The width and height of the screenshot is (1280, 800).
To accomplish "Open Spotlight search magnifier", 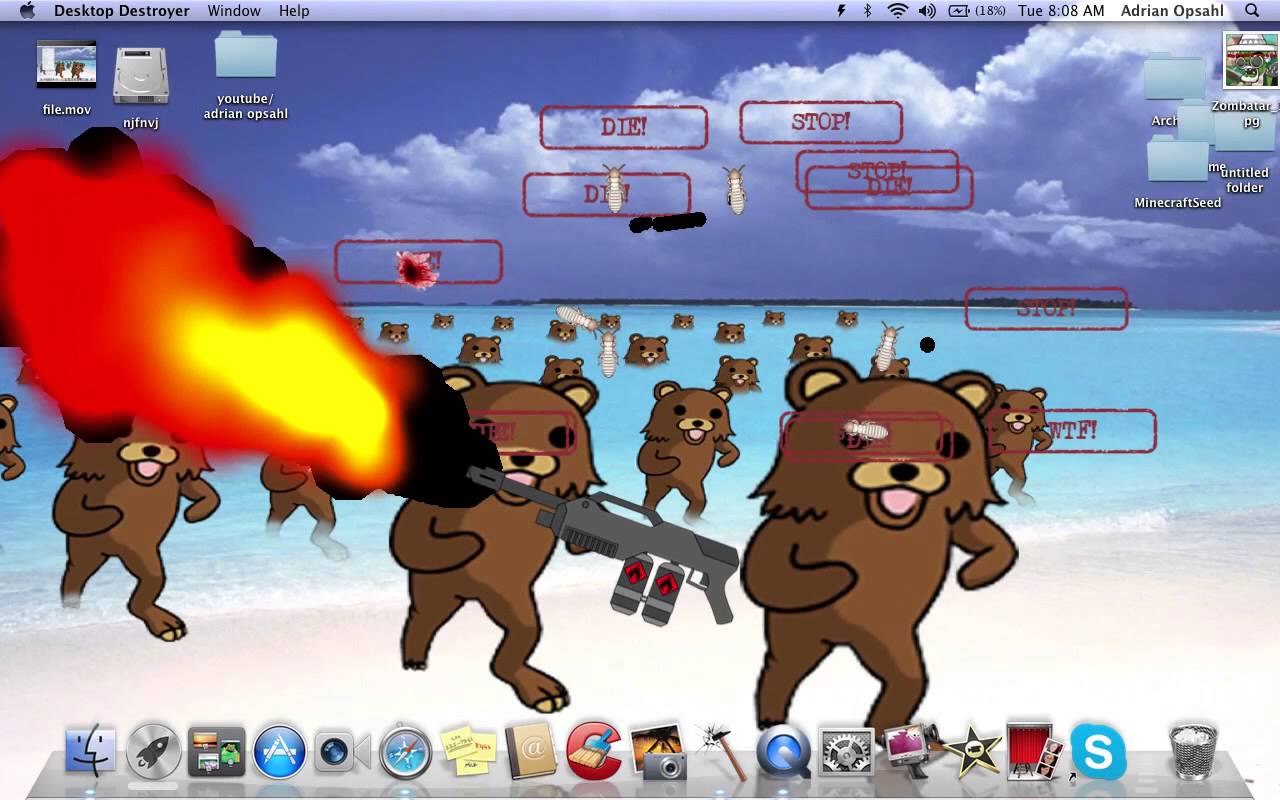I will coord(1252,11).
